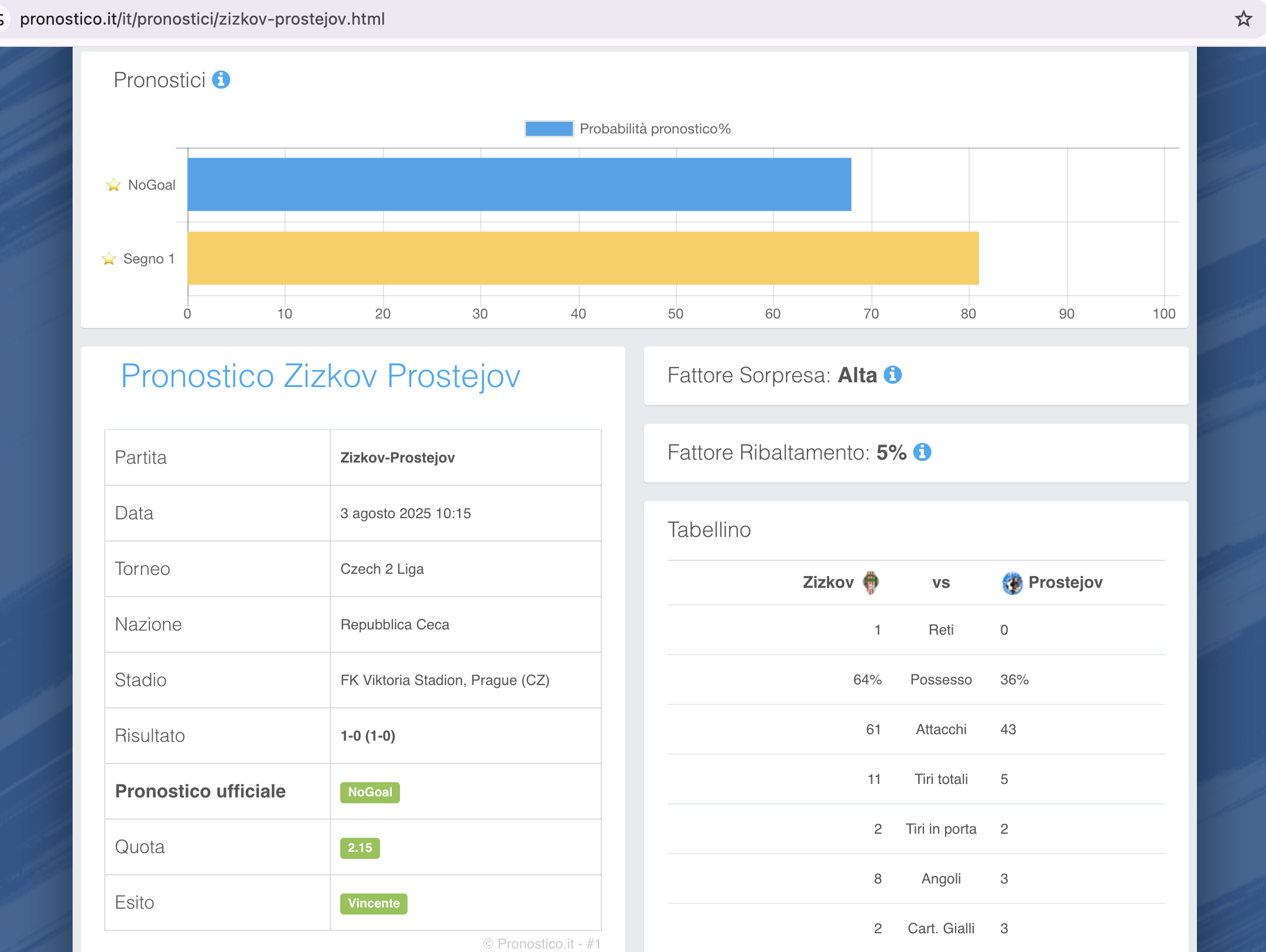The image size is (1266, 952).
Task: Click Prostejov's 43 attacks value
Action: (1008, 730)
